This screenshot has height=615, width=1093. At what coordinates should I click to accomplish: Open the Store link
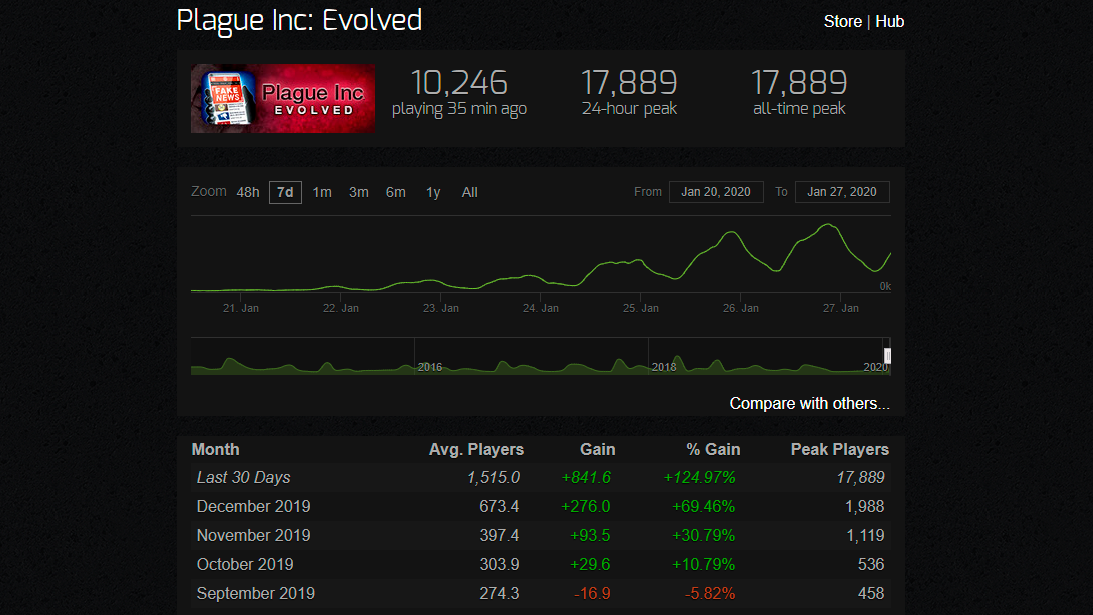[843, 22]
